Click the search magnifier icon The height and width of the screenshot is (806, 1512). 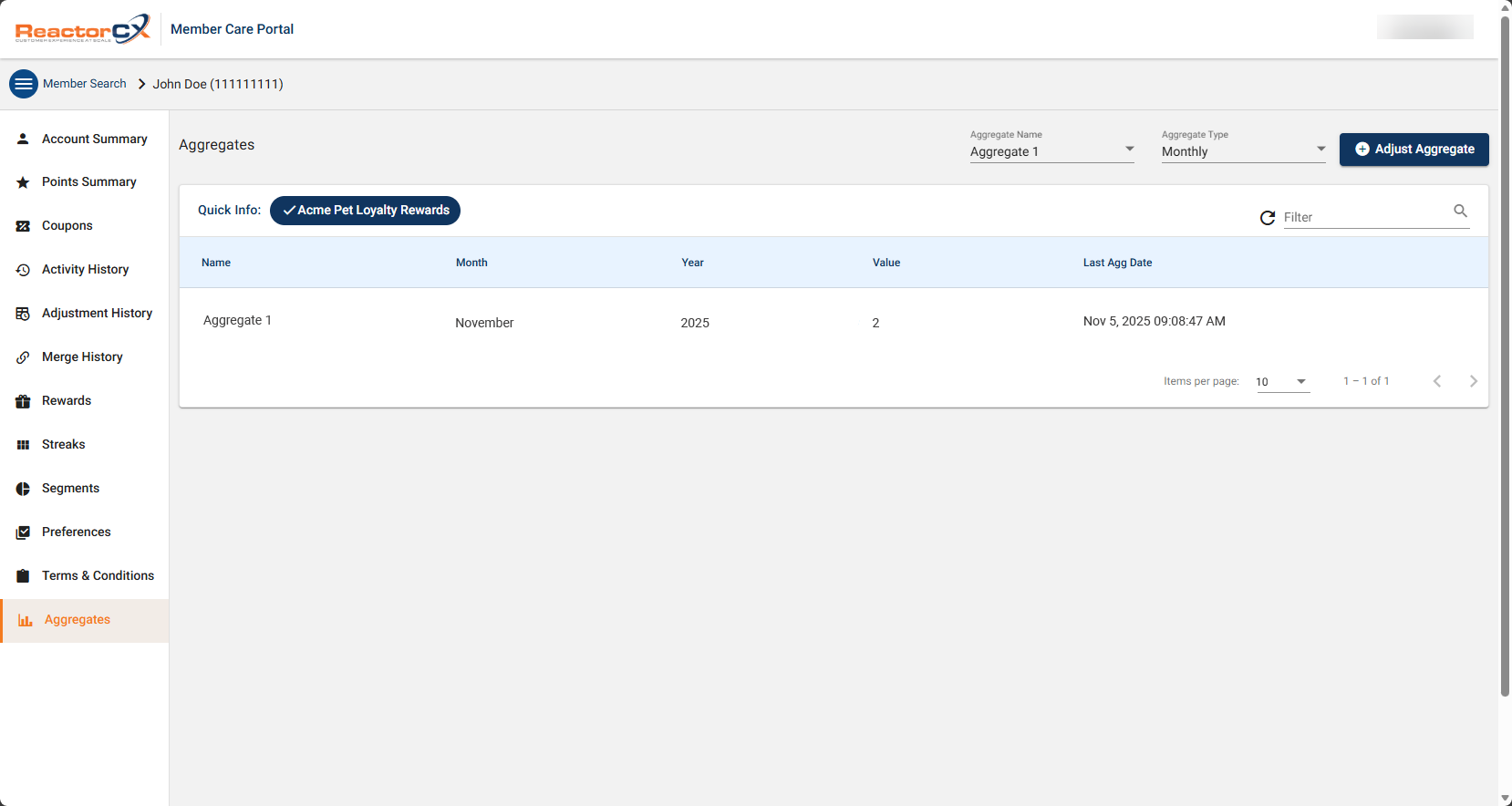(1460, 212)
